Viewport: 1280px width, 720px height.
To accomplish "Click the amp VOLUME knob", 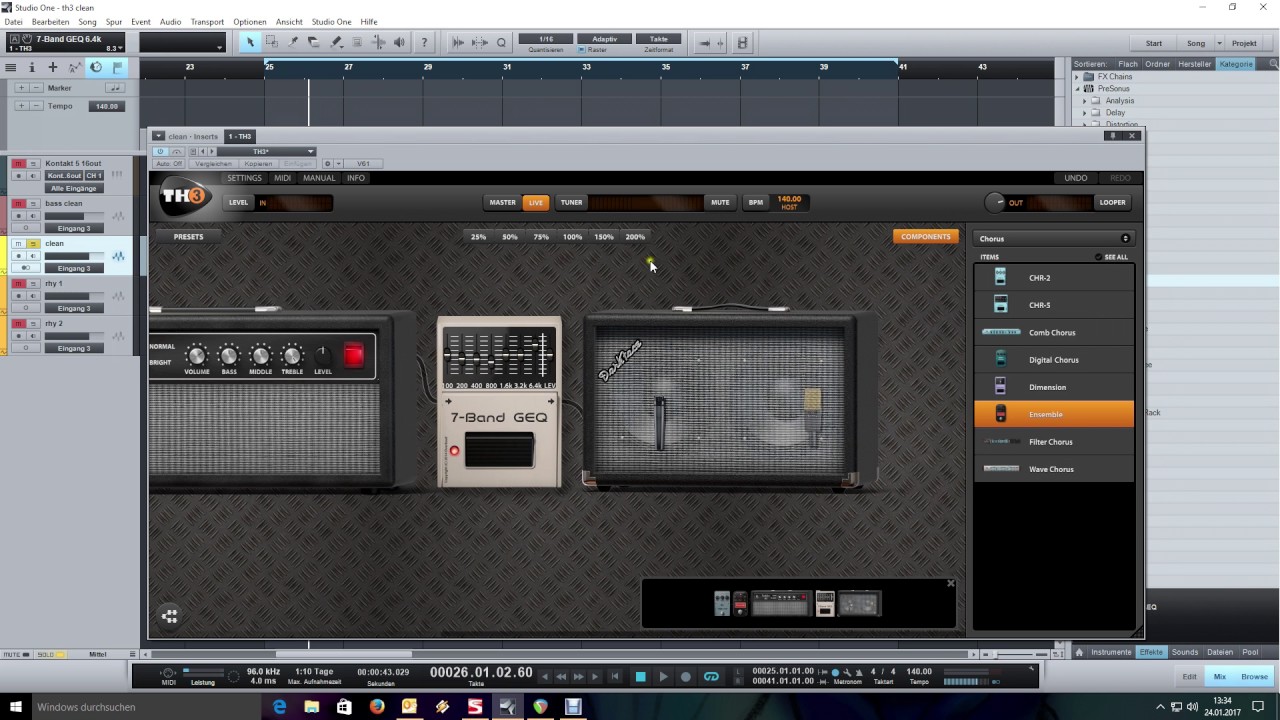I will click(197, 355).
